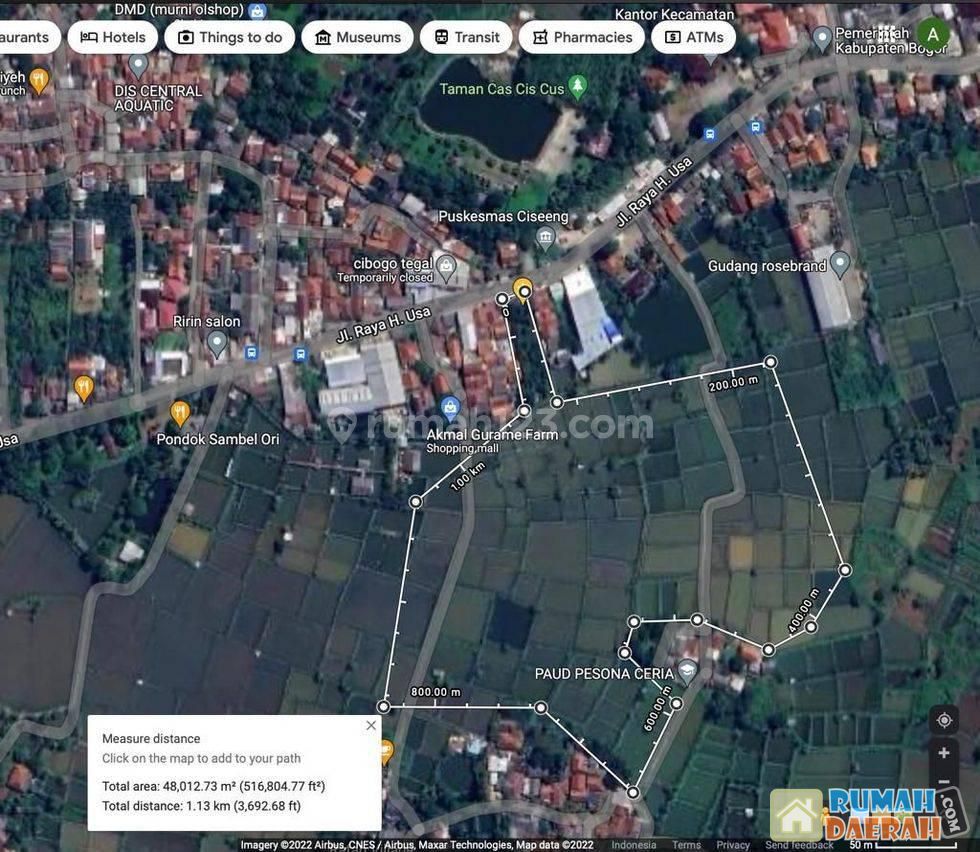Click the Hotels category chip
Image resolution: width=980 pixels, height=852 pixels.
[x=112, y=37]
